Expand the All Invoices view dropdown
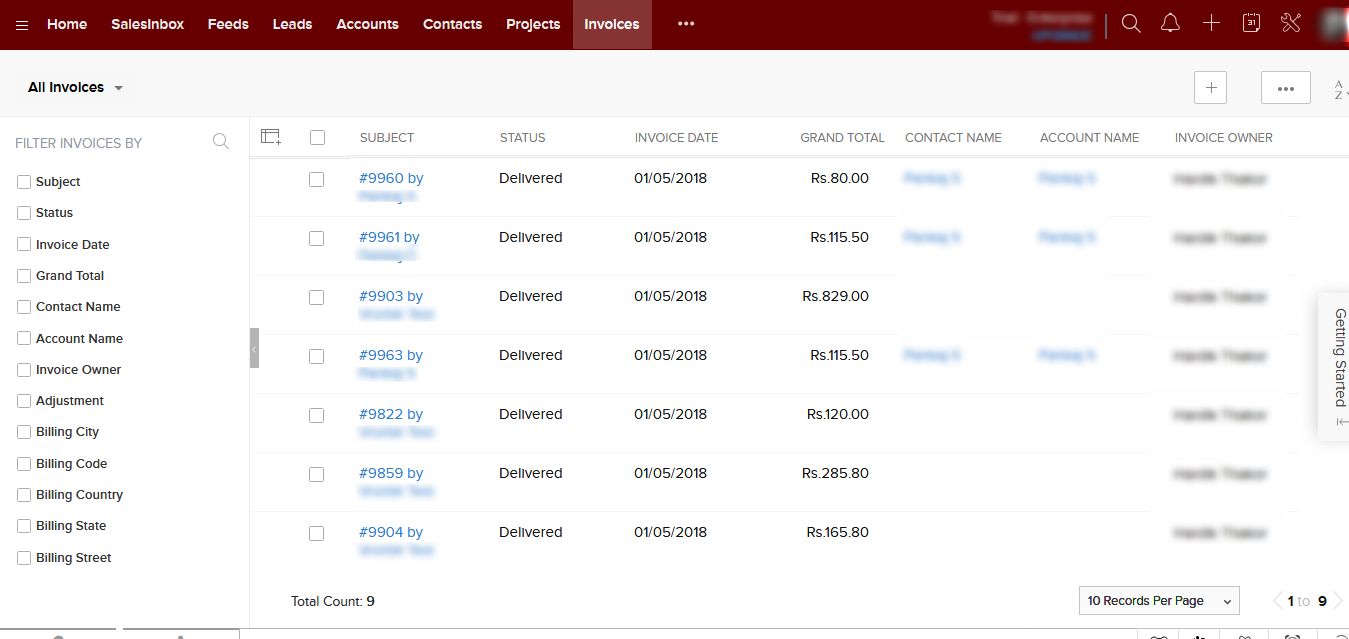The width and height of the screenshot is (1349, 639). point(76,88)
